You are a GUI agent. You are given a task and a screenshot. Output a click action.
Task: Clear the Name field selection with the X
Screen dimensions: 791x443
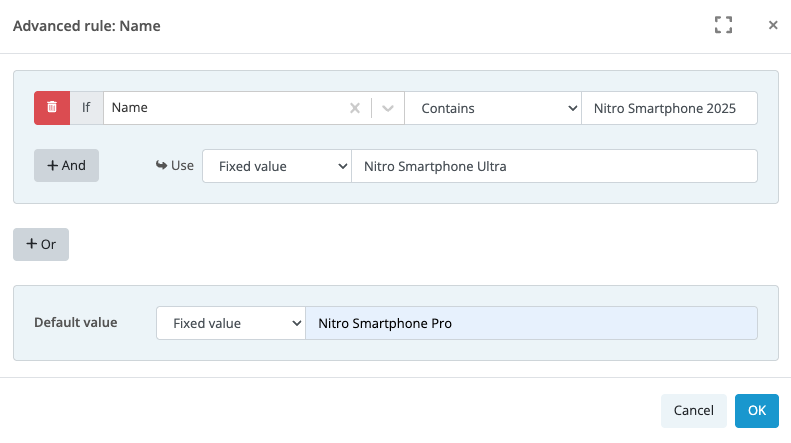tap(355, 108)
